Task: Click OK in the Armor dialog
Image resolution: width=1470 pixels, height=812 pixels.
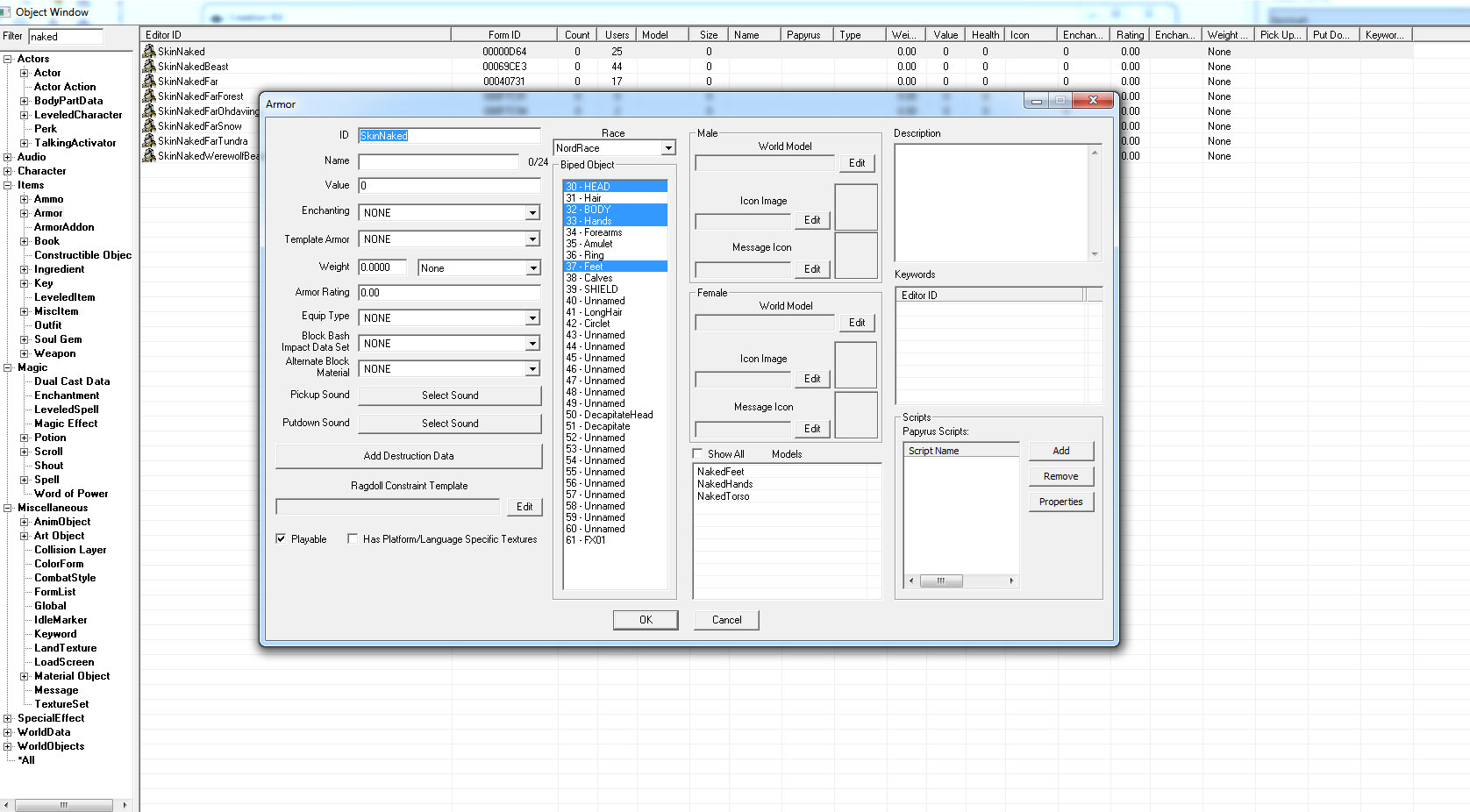Action: click(646, 619)
